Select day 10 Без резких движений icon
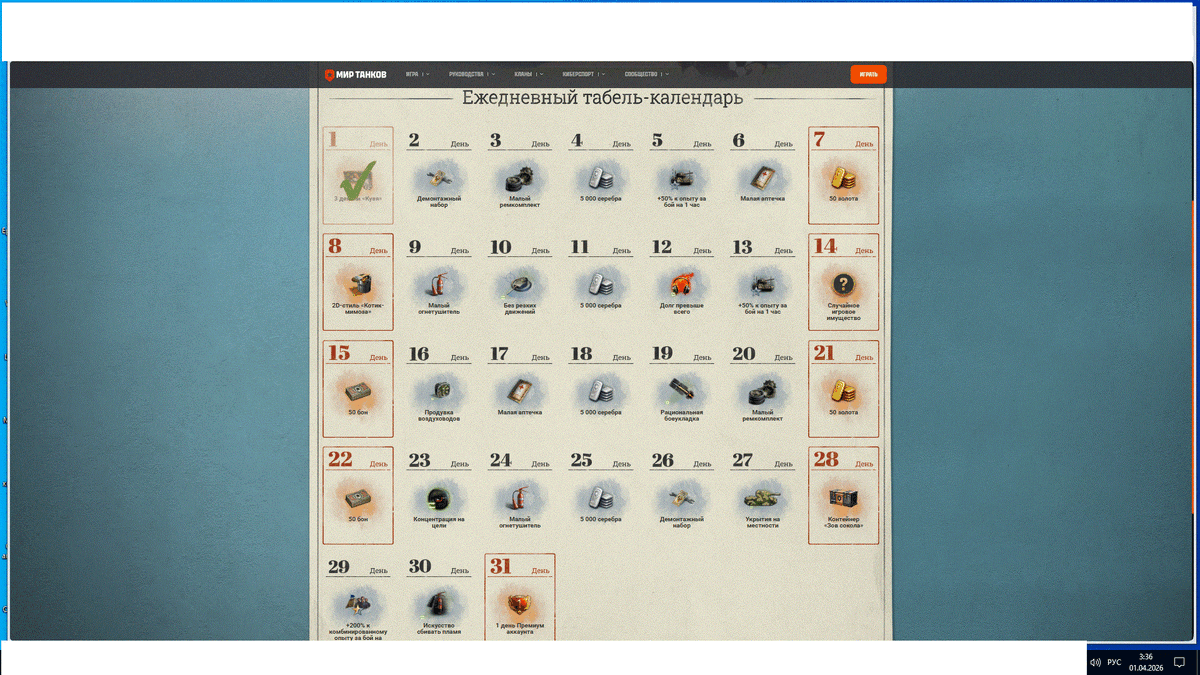Viewport: 1200px width, 675px height. [520, 284]
